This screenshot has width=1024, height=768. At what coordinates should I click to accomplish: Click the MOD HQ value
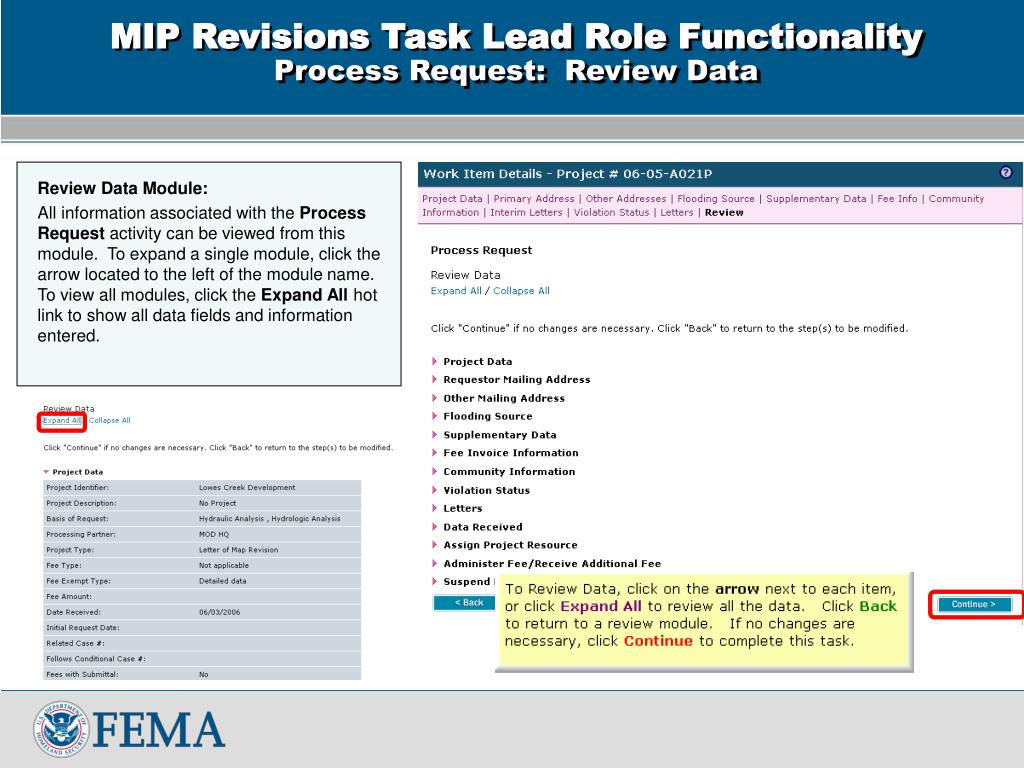214,534
